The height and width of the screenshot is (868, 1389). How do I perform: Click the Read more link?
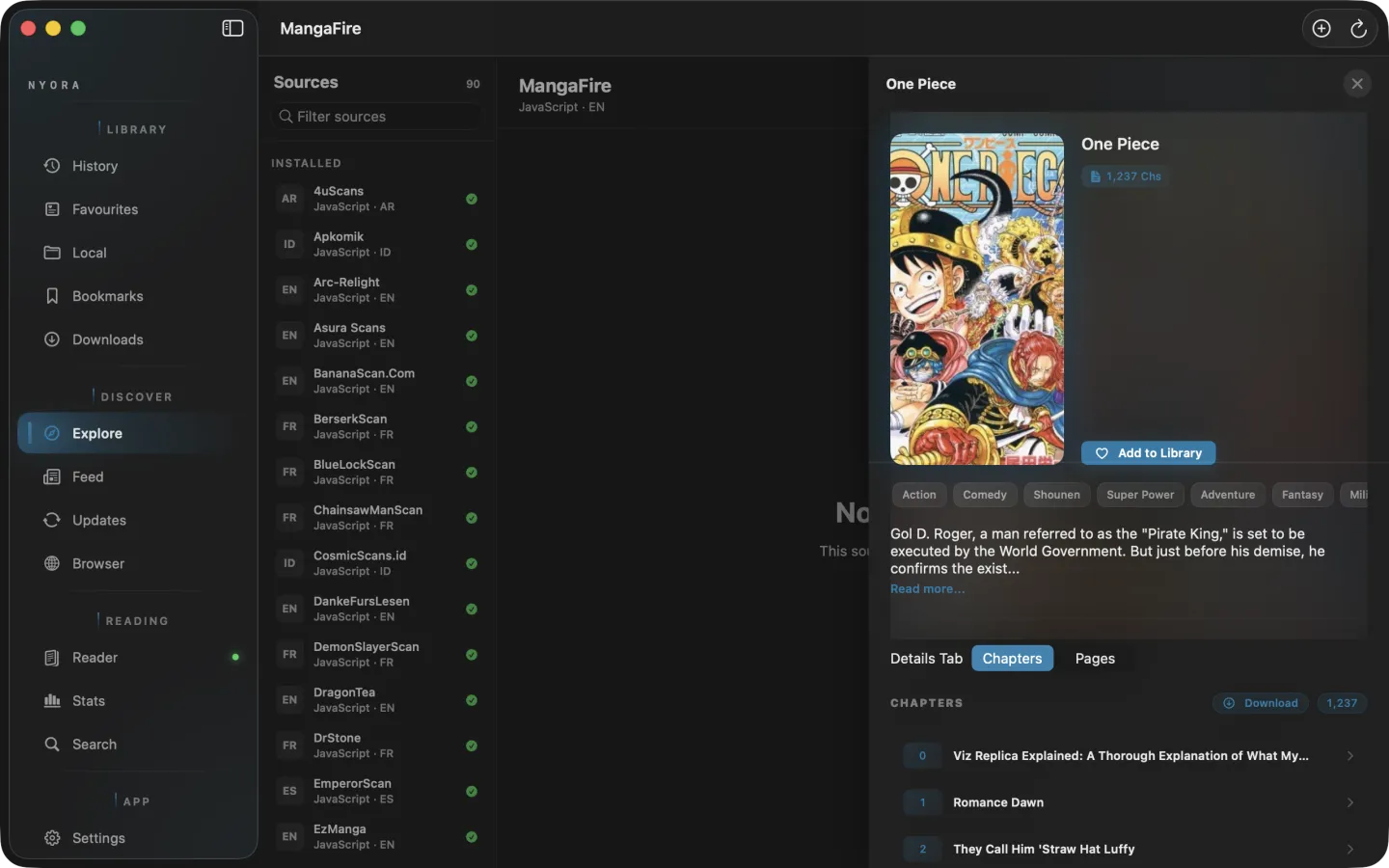(927, 589)
